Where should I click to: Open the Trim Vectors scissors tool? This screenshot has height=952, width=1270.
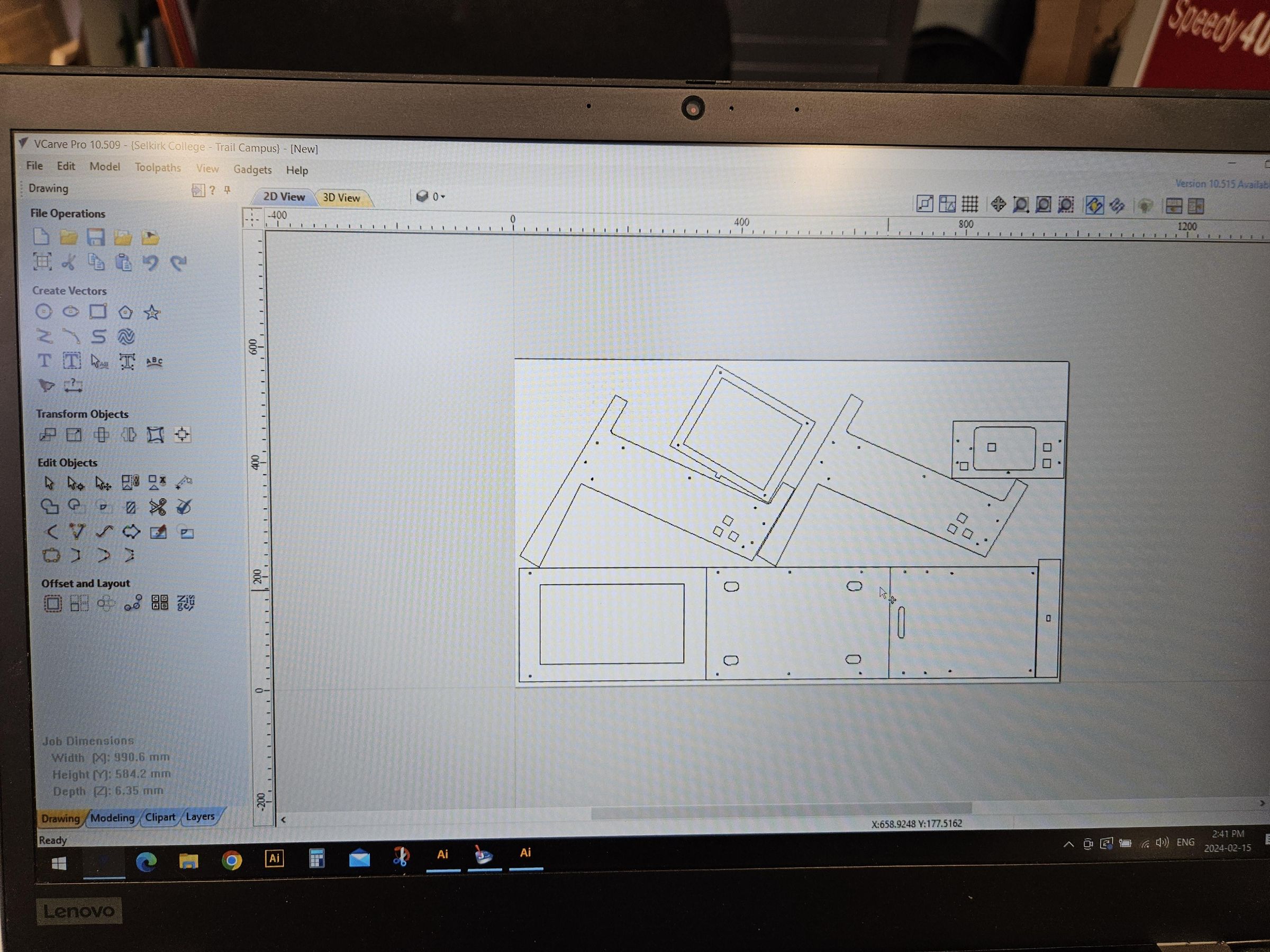(157, 507)
